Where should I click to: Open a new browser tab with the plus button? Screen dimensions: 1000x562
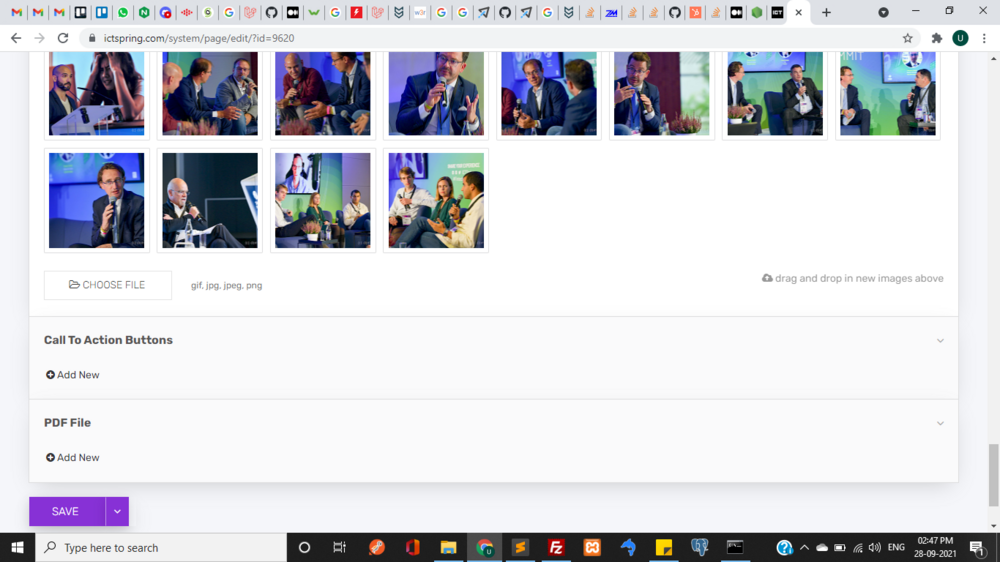(826, 13)
